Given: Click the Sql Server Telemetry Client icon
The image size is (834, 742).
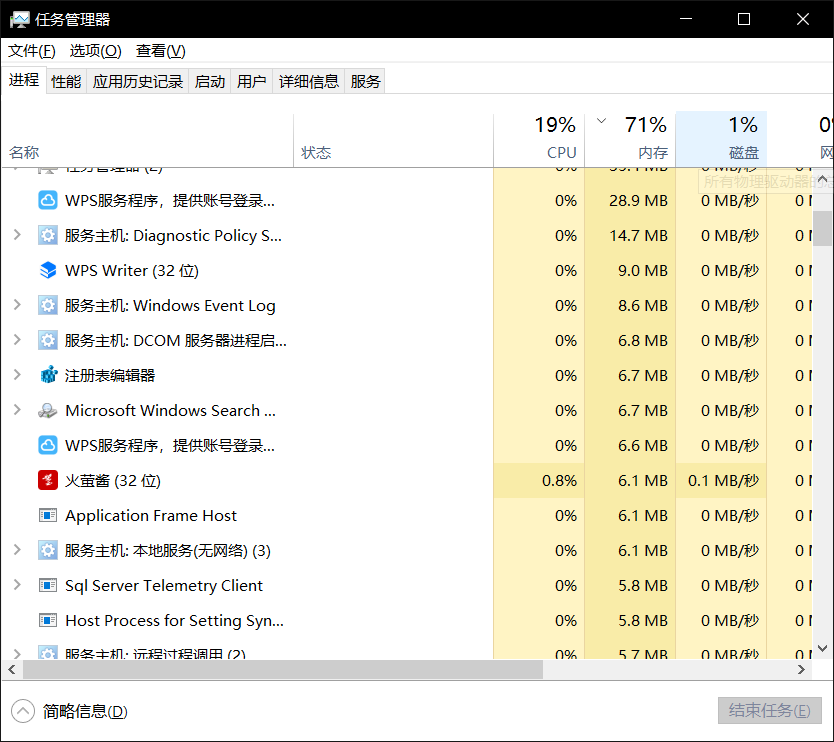Looking at the screenshot, I should click(48, 586).
